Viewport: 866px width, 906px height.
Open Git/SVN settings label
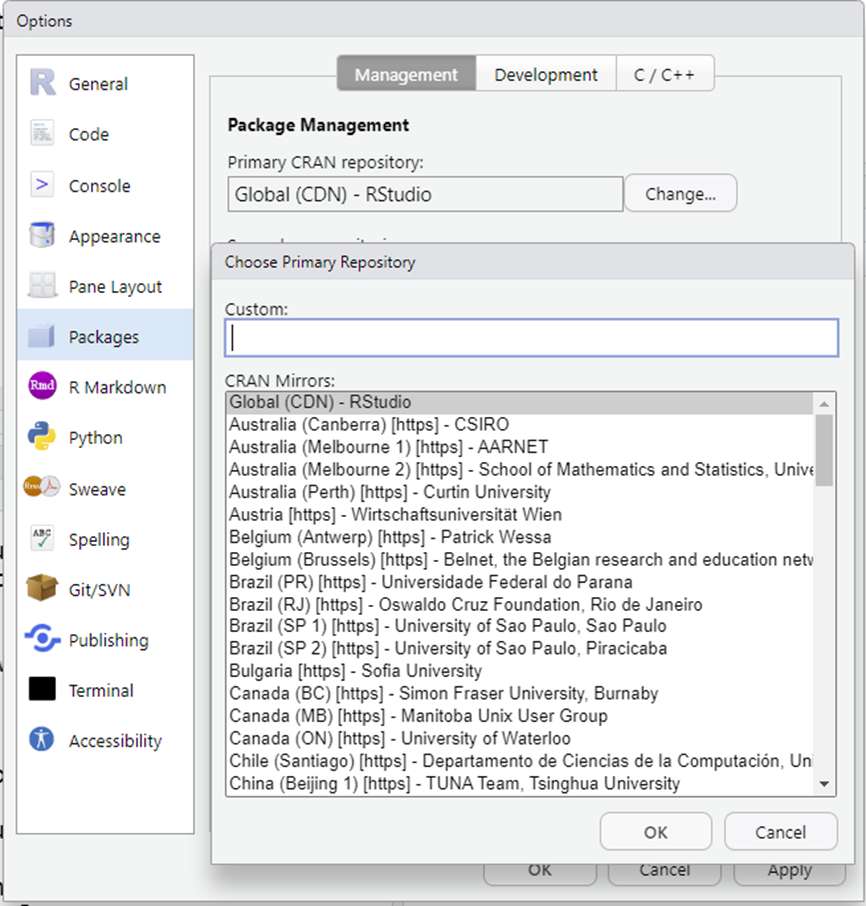(x=99, y=590)
